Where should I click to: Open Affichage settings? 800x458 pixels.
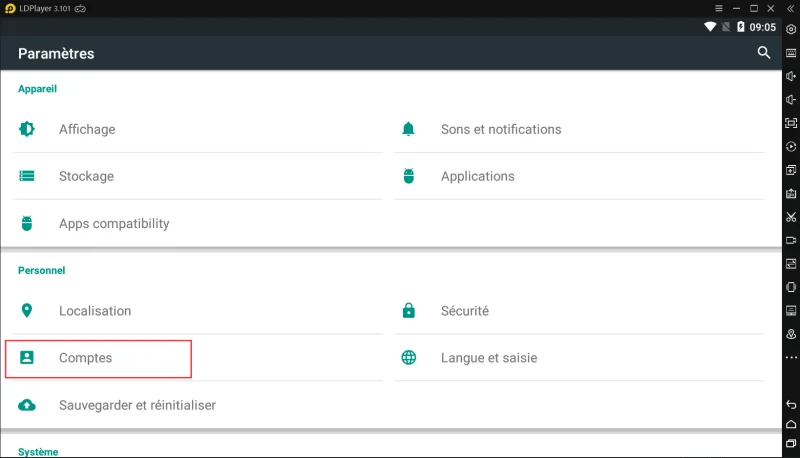(197, 130)
